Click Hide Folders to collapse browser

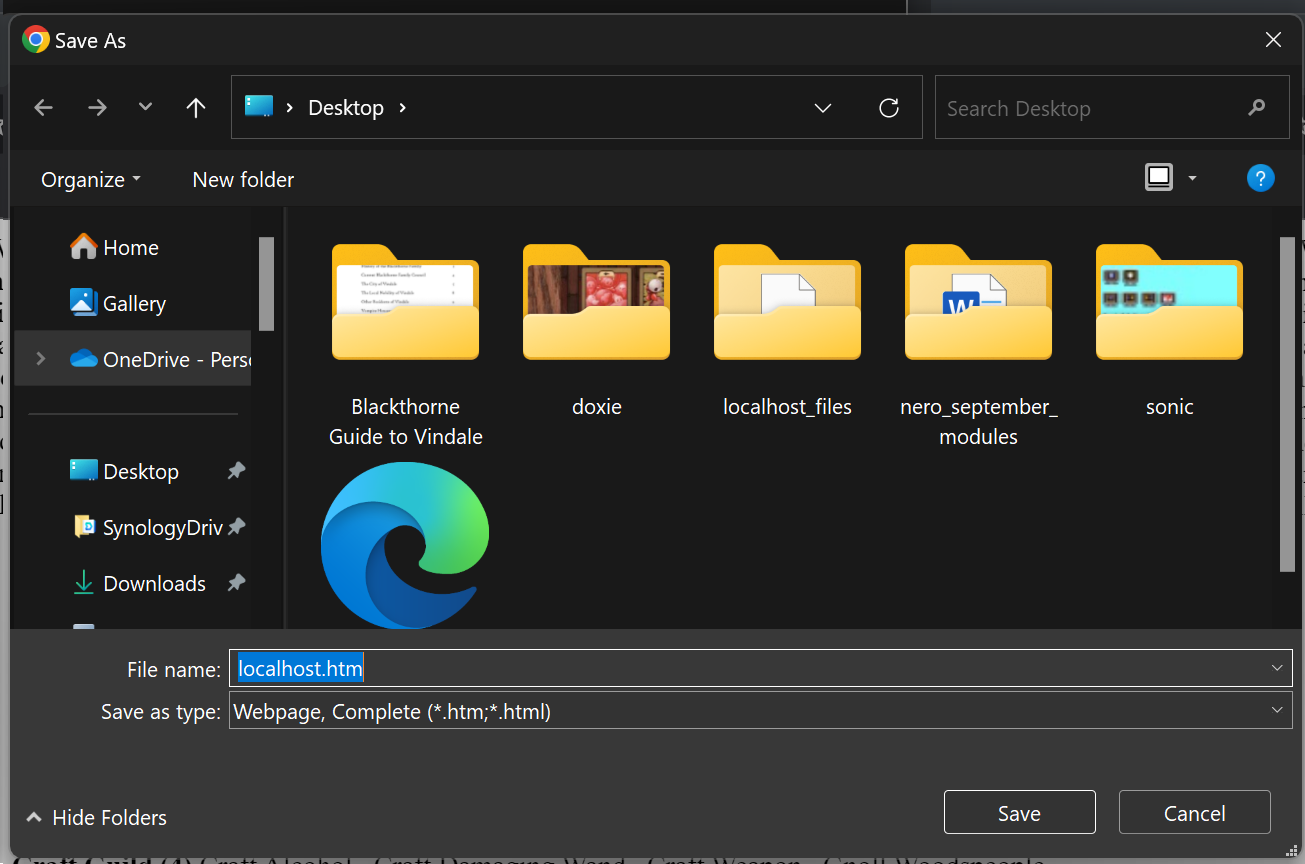click(x=97, y=818)
